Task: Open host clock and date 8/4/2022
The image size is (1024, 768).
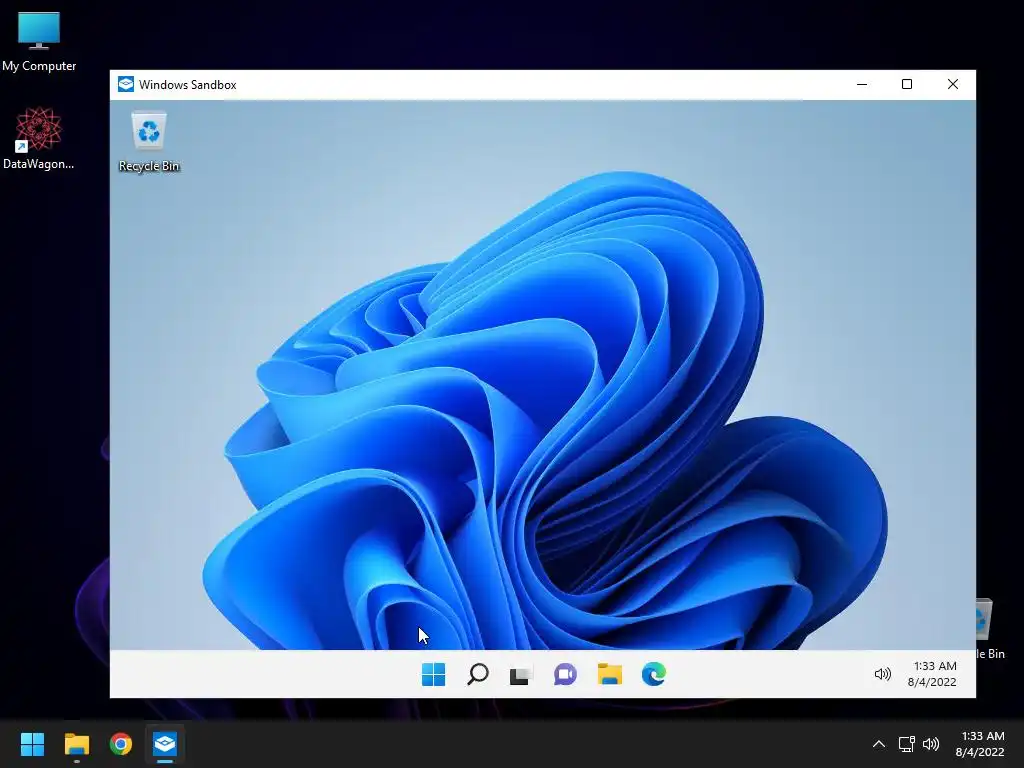Action: [x=980, y=744]
